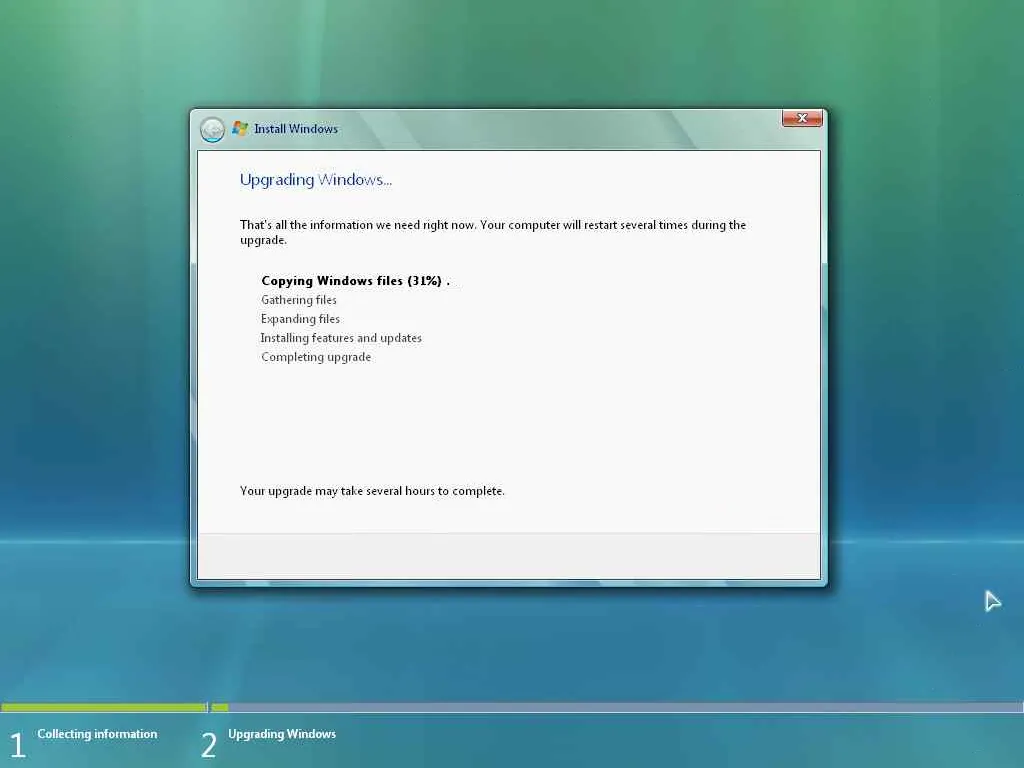The width and height of the screenshot is (1024, 768).
Task: Click 'Your upgrade may take several hours' note
Action: coord(372,490)
